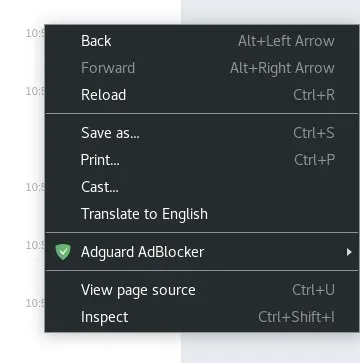The image size is (360, 363).
Task: Choose Print... in the context menu
Action: pos(202,160)
